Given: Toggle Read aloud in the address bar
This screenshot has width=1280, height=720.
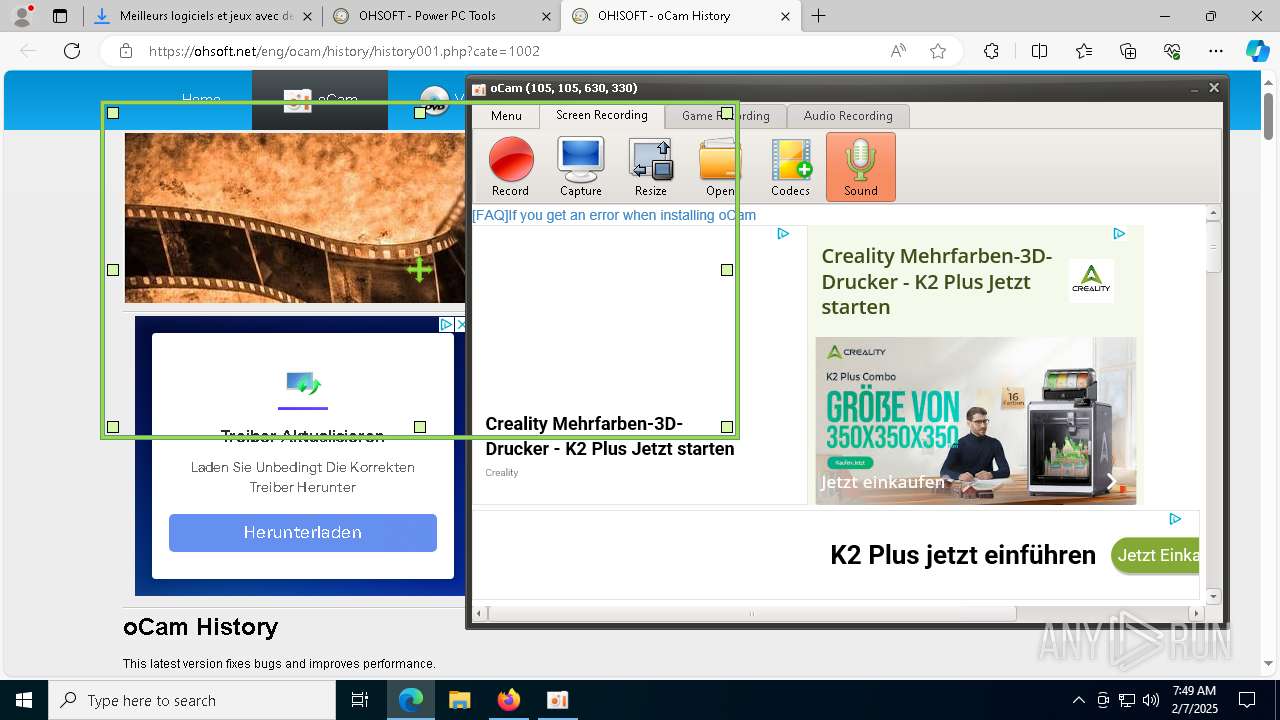Looking at the screenshot, I should [898, 51].
